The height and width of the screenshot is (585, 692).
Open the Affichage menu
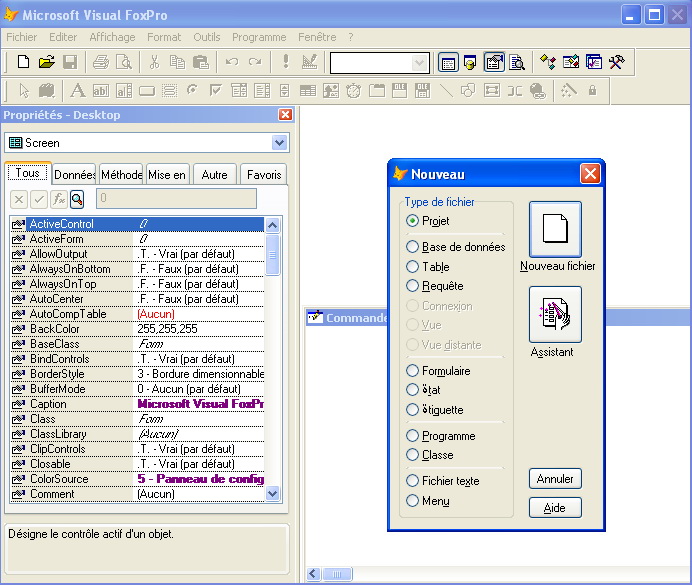point(112,37)
